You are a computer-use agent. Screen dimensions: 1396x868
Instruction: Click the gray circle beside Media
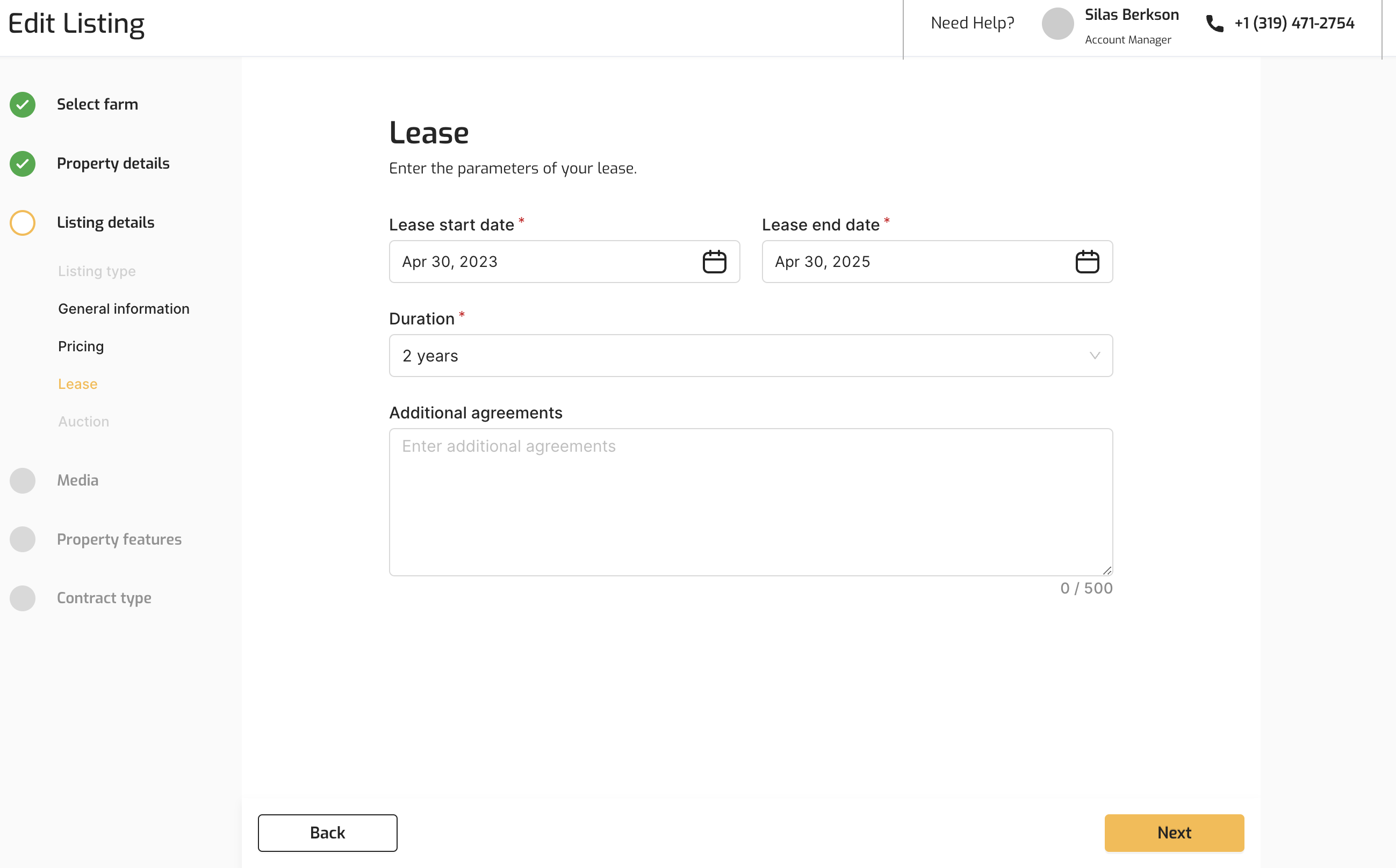coord(23,481)
